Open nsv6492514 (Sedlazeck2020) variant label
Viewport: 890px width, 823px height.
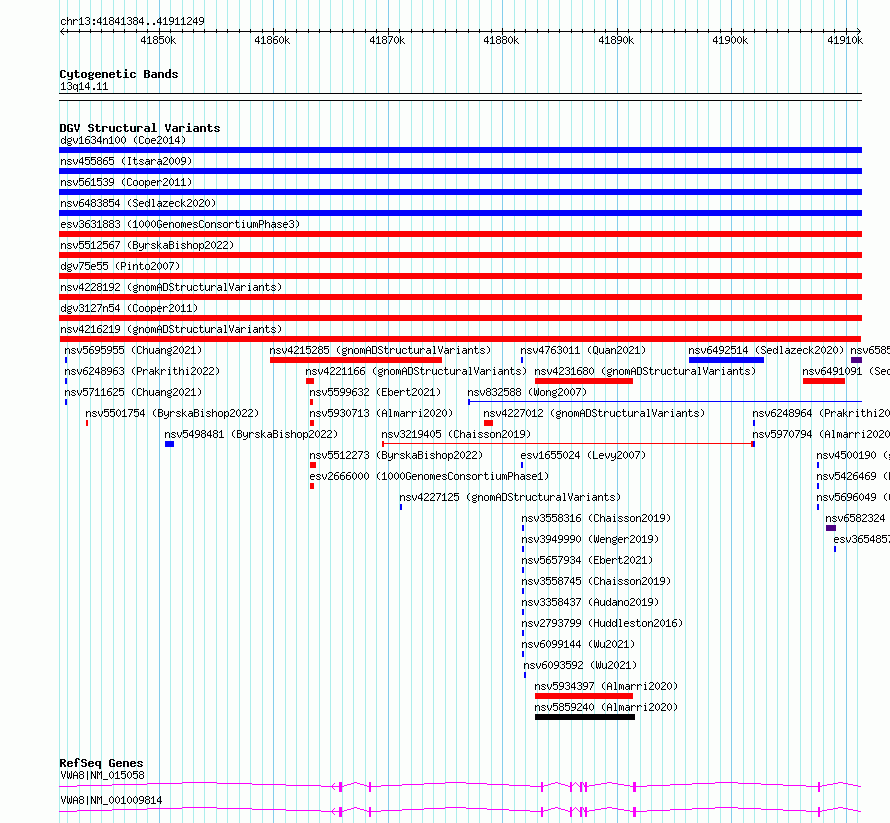coord(766,350)
